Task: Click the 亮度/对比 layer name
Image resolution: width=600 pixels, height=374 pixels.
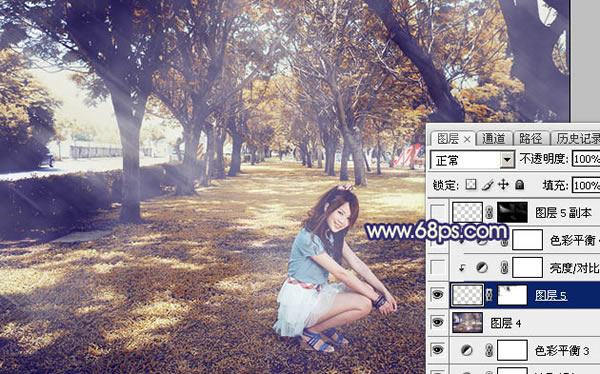Action: (x=574, y=268)
